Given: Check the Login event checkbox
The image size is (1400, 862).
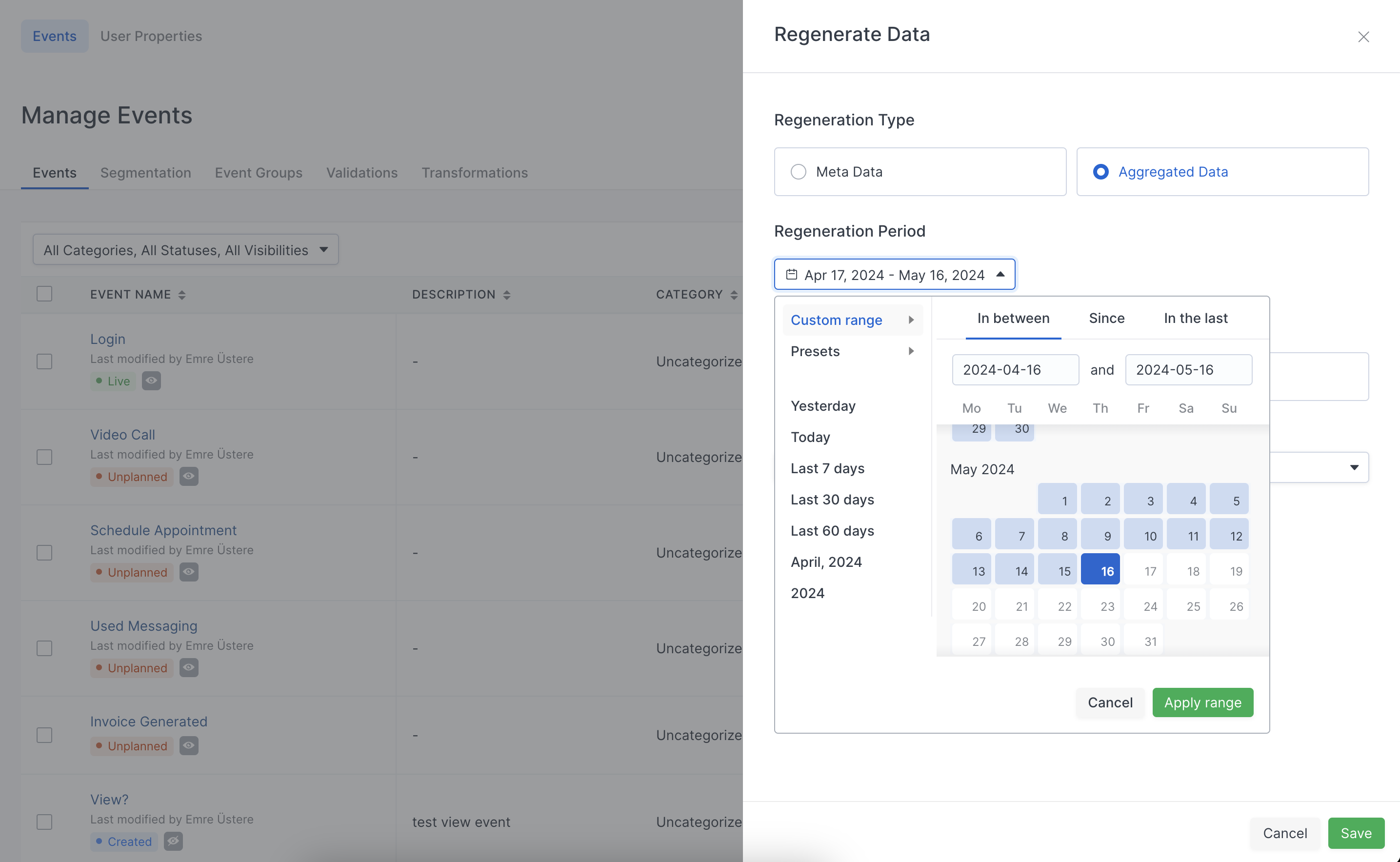Looking at the screenshot, I should tap(44, 361).
